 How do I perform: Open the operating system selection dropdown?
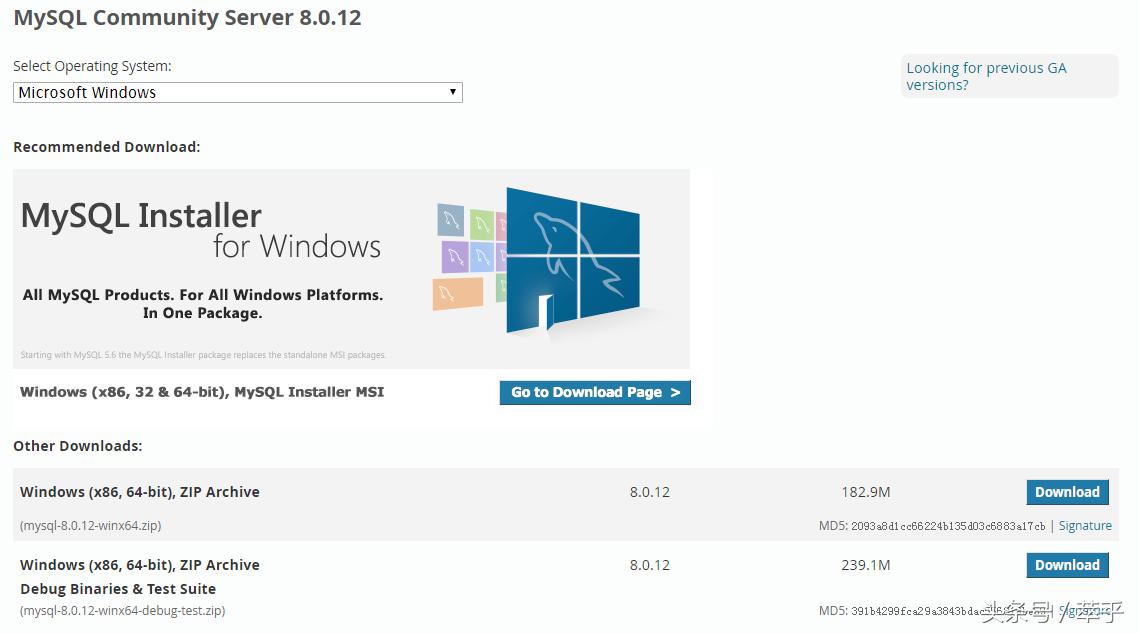[x=237, y=92]
